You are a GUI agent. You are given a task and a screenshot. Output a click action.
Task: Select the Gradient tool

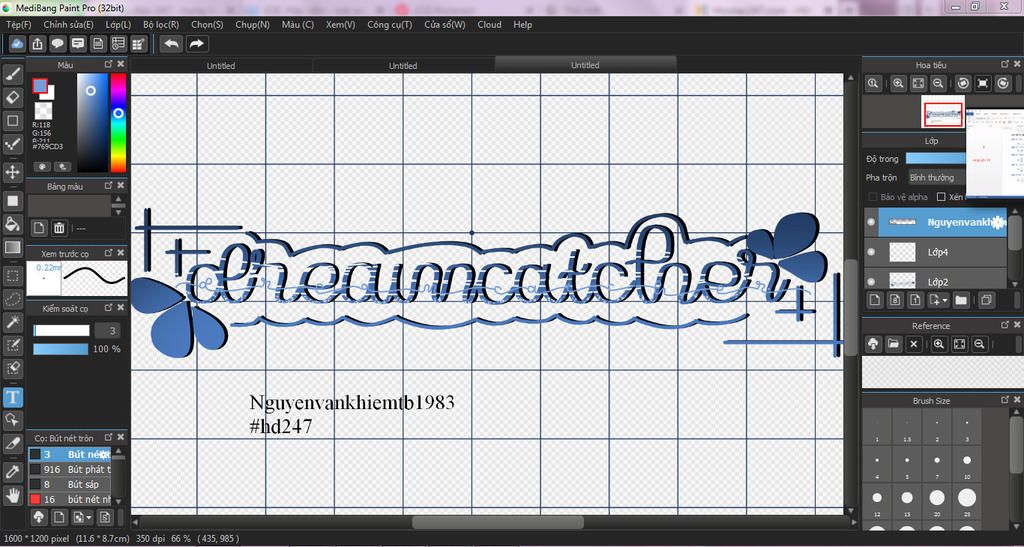(13, 247)
